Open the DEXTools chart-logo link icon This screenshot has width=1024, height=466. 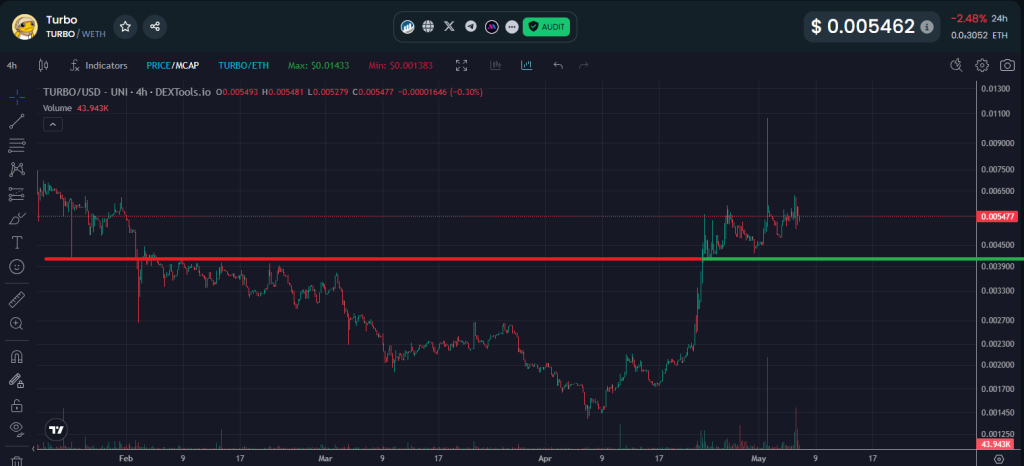(x=408, y=27)
